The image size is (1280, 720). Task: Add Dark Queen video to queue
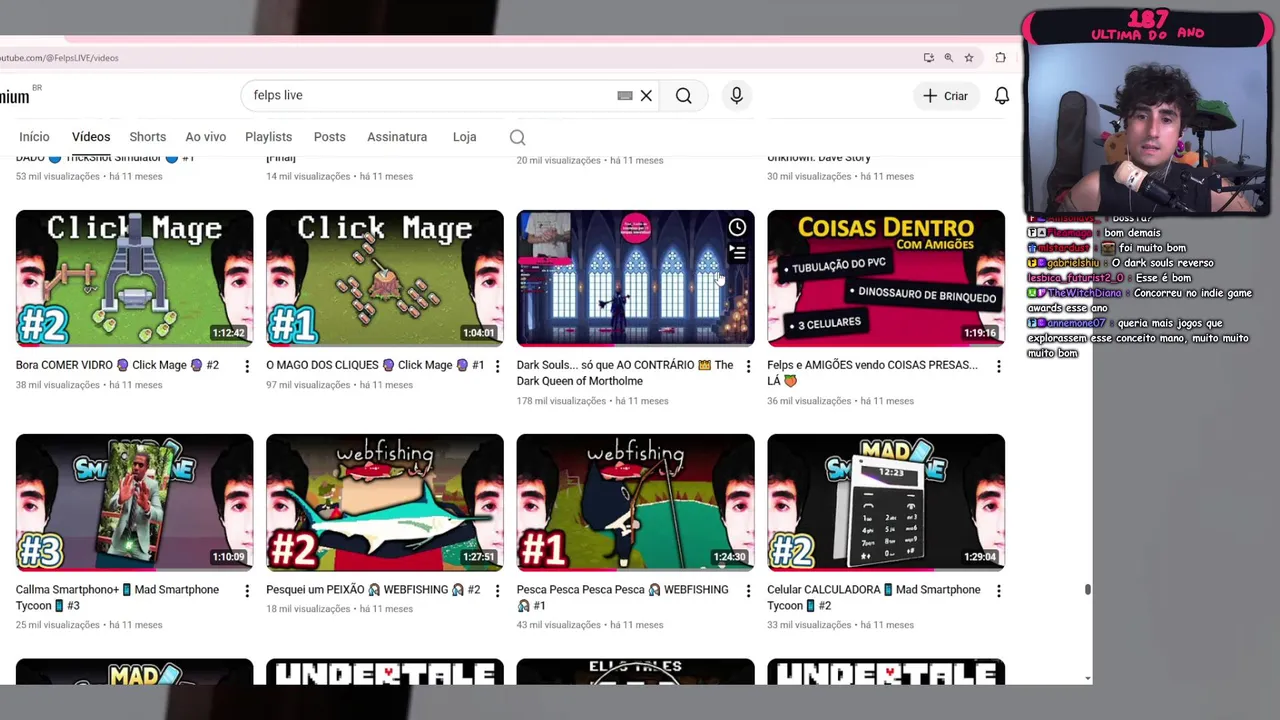[x=737, y=253]
